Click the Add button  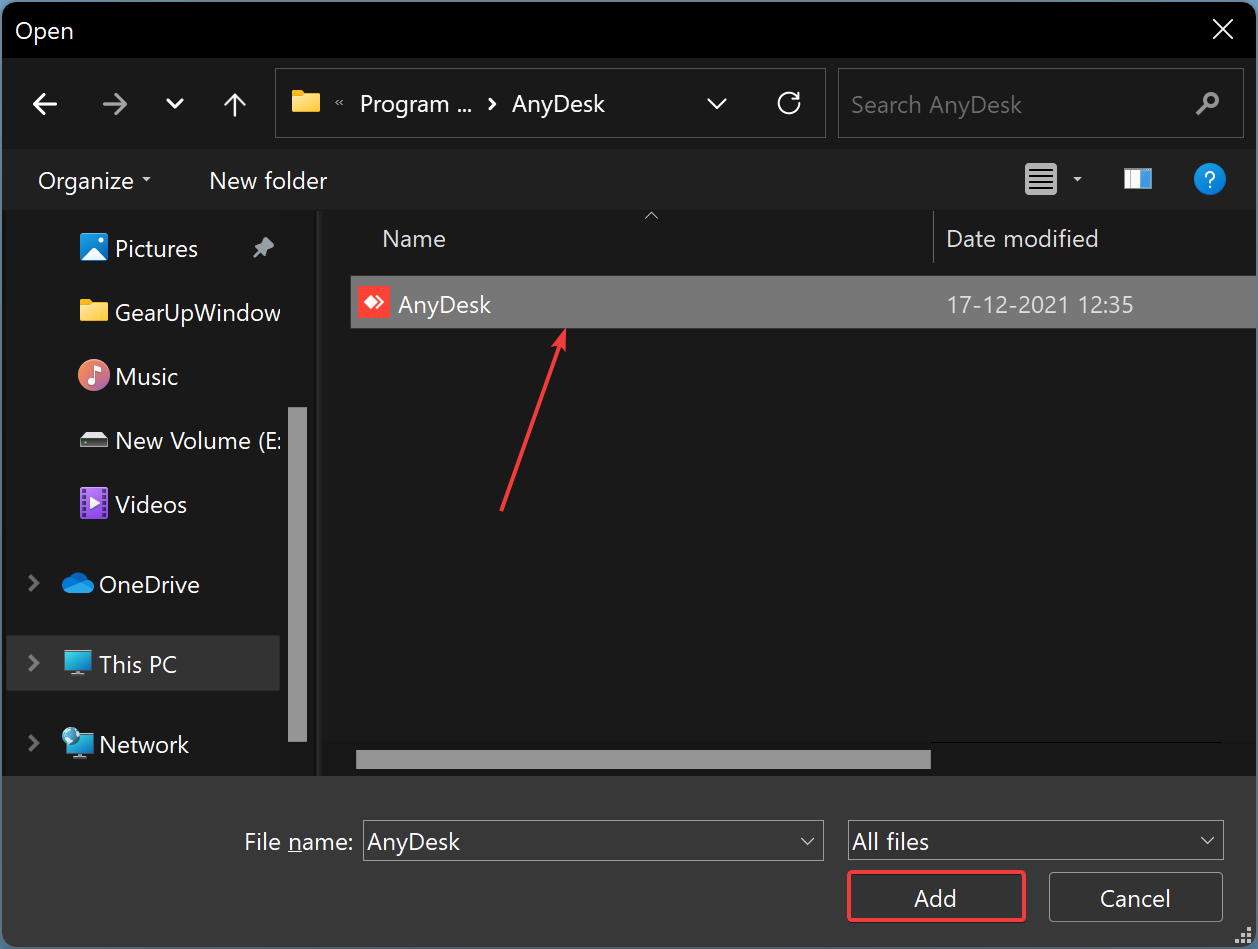pyautogui.click(x=936, y=897)
